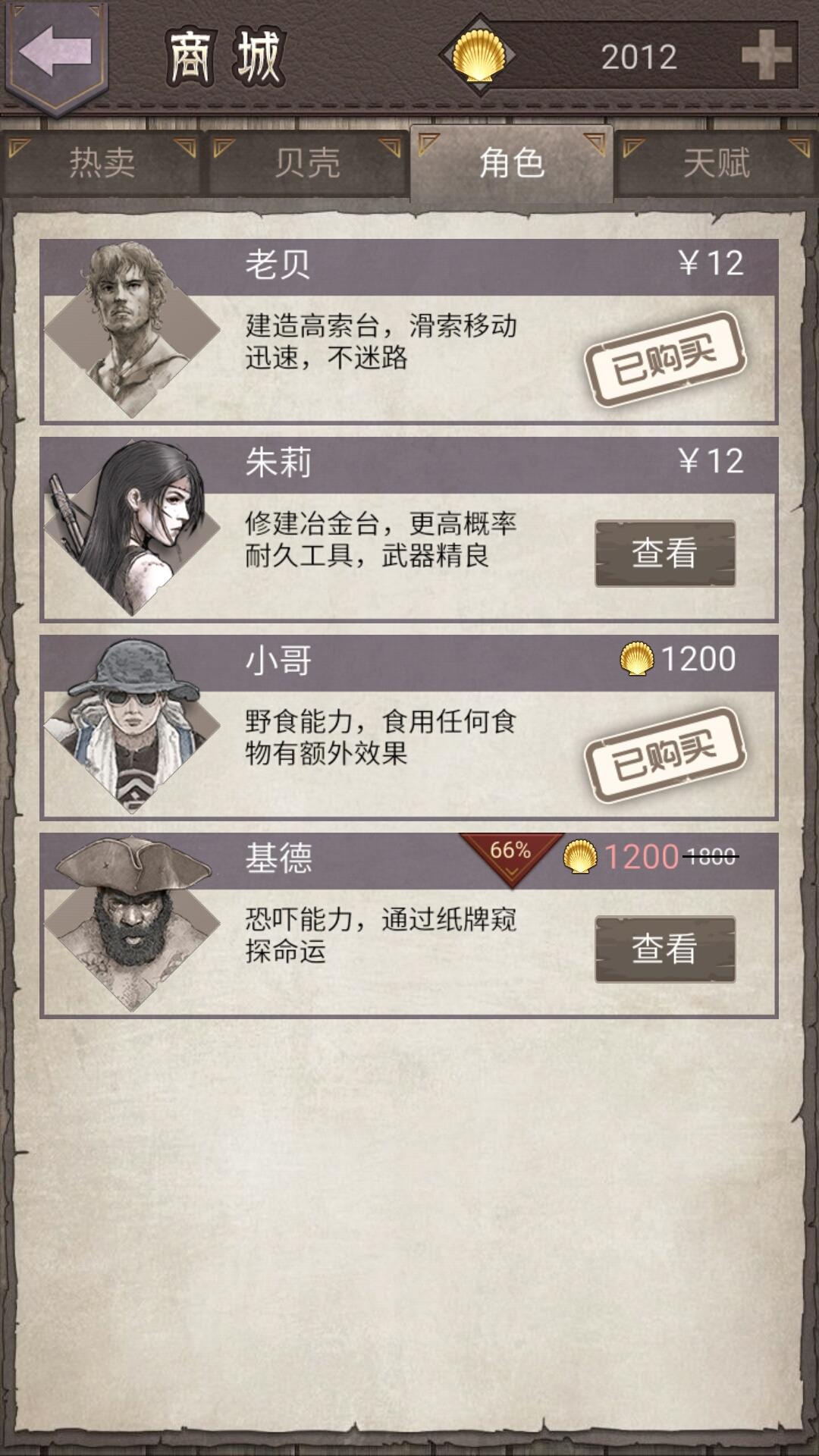The width and height of the screenshot is (819, 1456).
Task: Tap the shell currency icon at the top
Action: [479, 55]
